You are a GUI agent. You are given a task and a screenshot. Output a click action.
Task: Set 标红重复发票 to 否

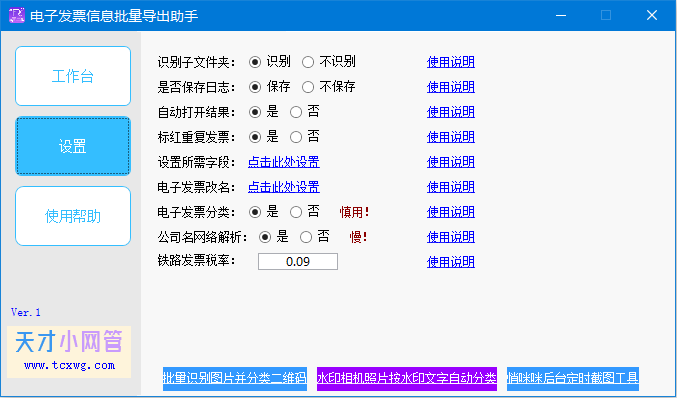[296, 137]
